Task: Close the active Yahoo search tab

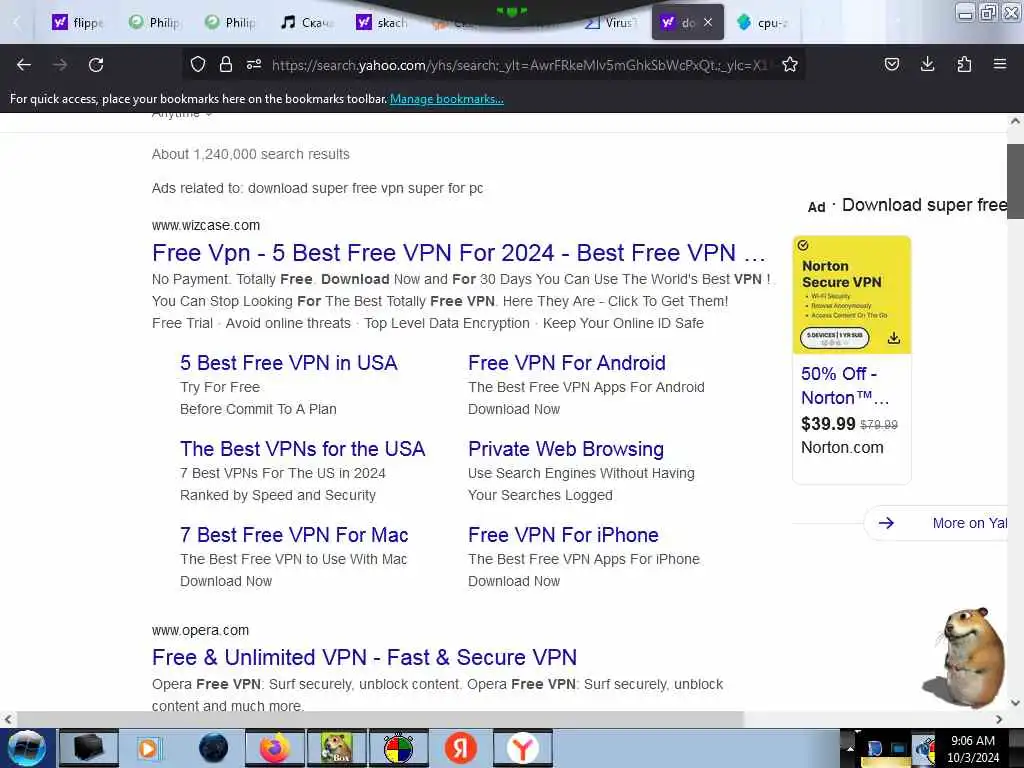Action: (708, 23)
